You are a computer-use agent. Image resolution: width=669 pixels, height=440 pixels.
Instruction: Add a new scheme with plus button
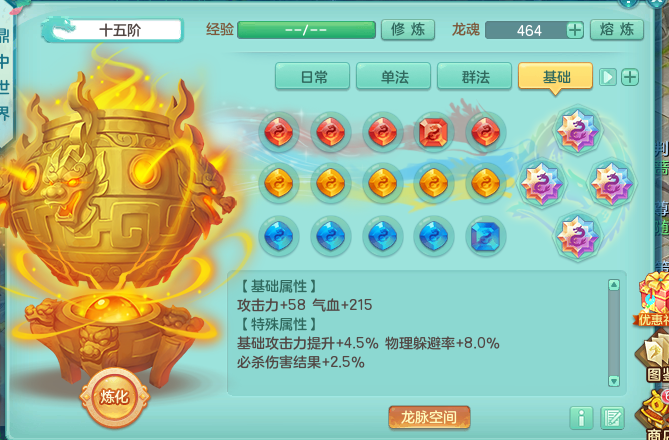tap(630, 77)
